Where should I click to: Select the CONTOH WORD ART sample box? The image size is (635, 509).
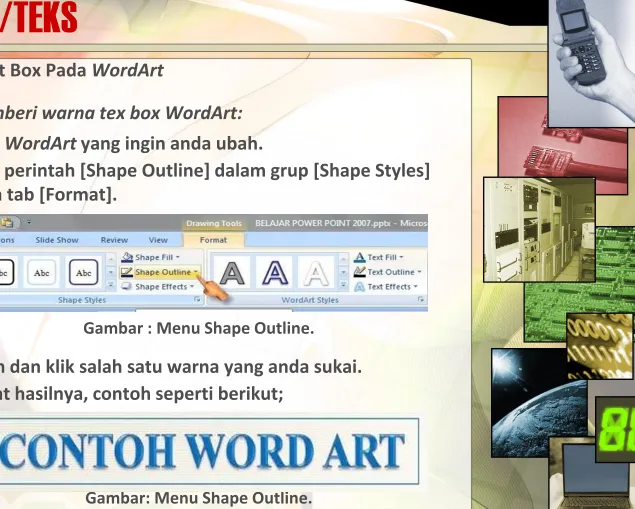tap(209, 451)
